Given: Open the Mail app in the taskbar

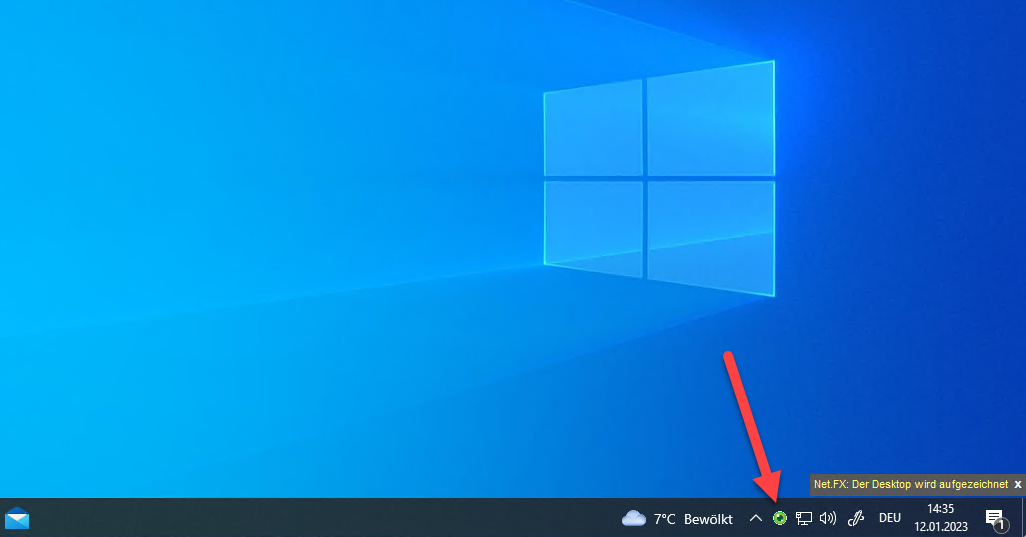Looking at the screenshot, I should (x=17, y=518).
